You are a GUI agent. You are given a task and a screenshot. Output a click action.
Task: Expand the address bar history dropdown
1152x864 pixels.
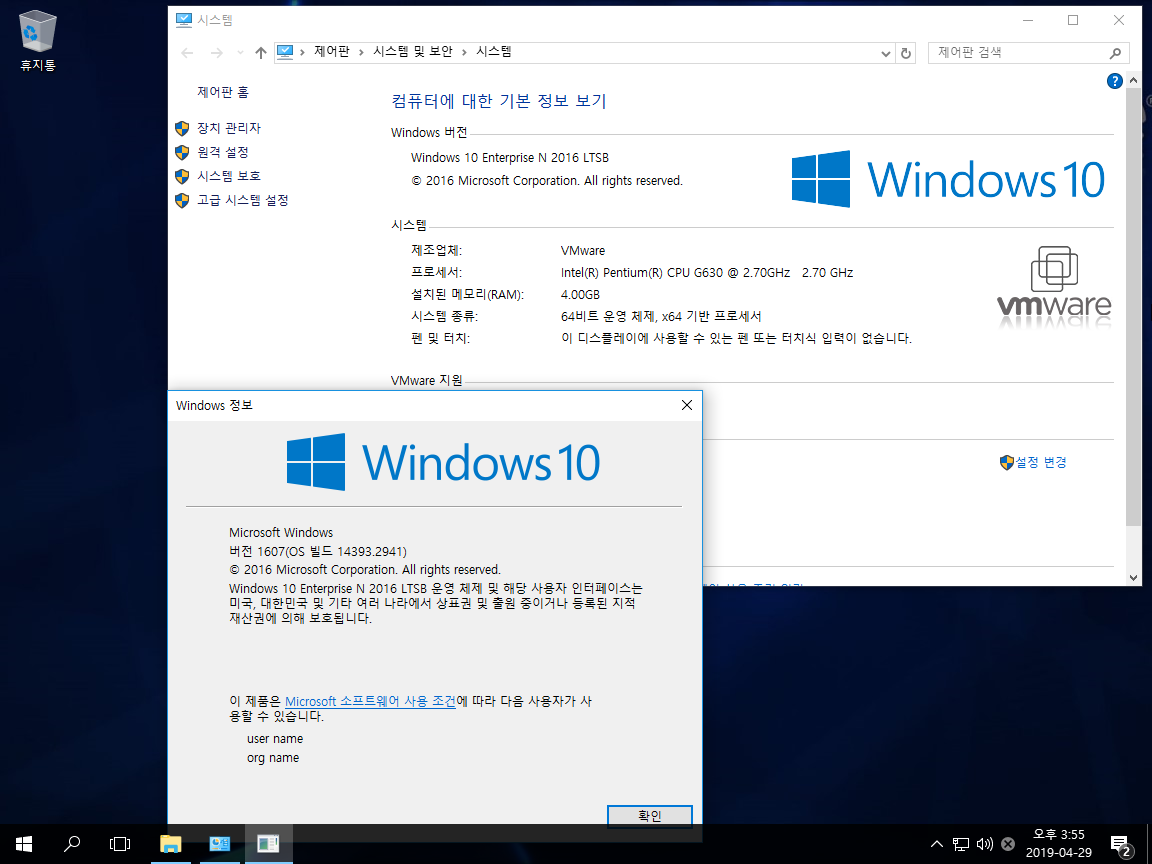pos(885,53)
